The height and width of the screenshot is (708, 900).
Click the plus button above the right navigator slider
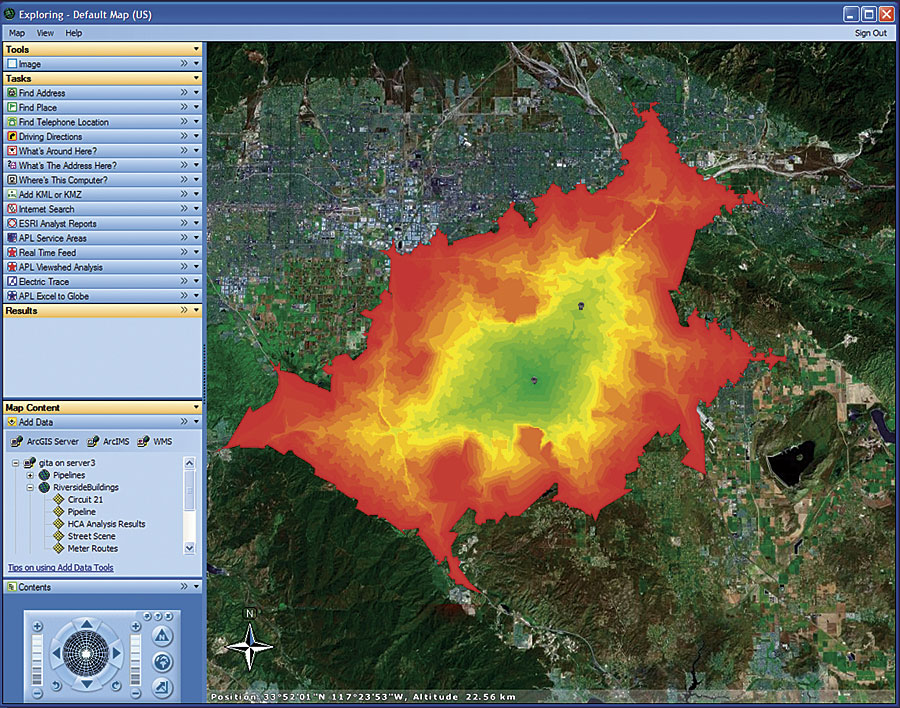(135, 626)
